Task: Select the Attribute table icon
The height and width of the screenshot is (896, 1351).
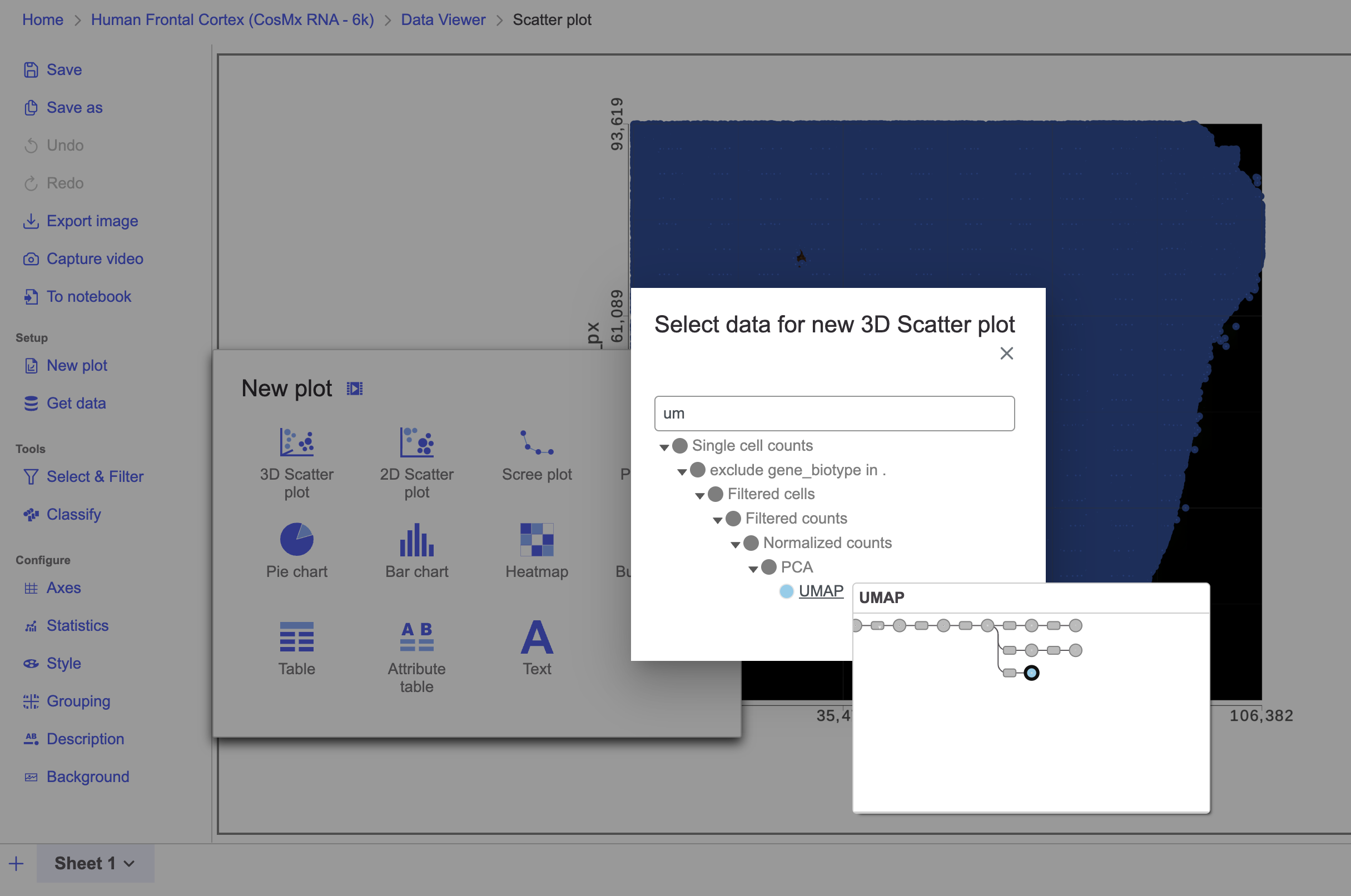Action: [416, 636]
